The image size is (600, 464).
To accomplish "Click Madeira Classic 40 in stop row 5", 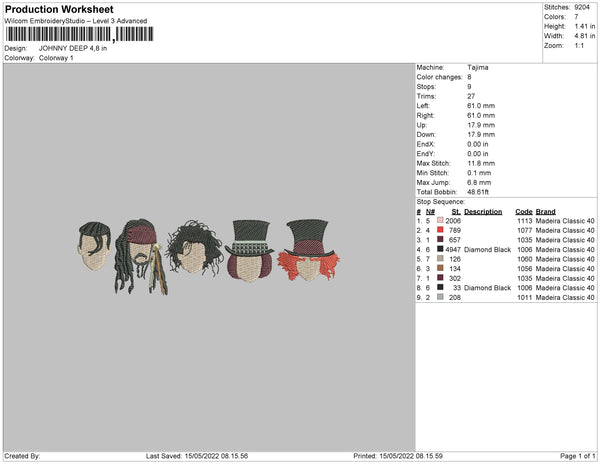I will point(565,259).
